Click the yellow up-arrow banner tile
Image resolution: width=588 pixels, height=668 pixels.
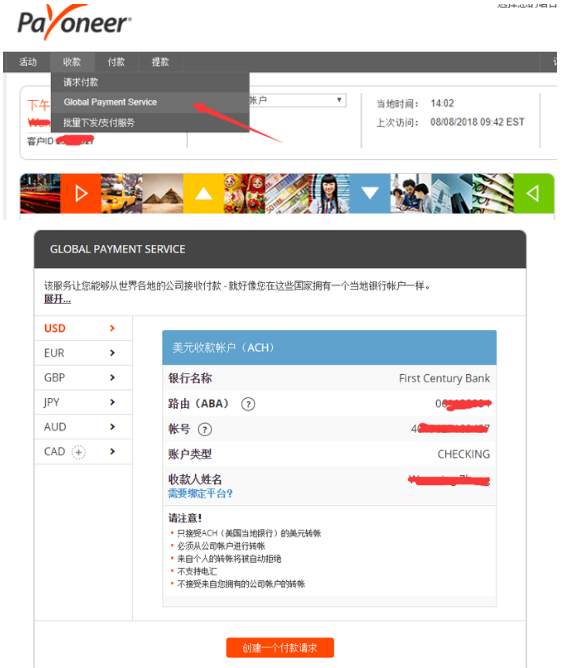[204, 193]
